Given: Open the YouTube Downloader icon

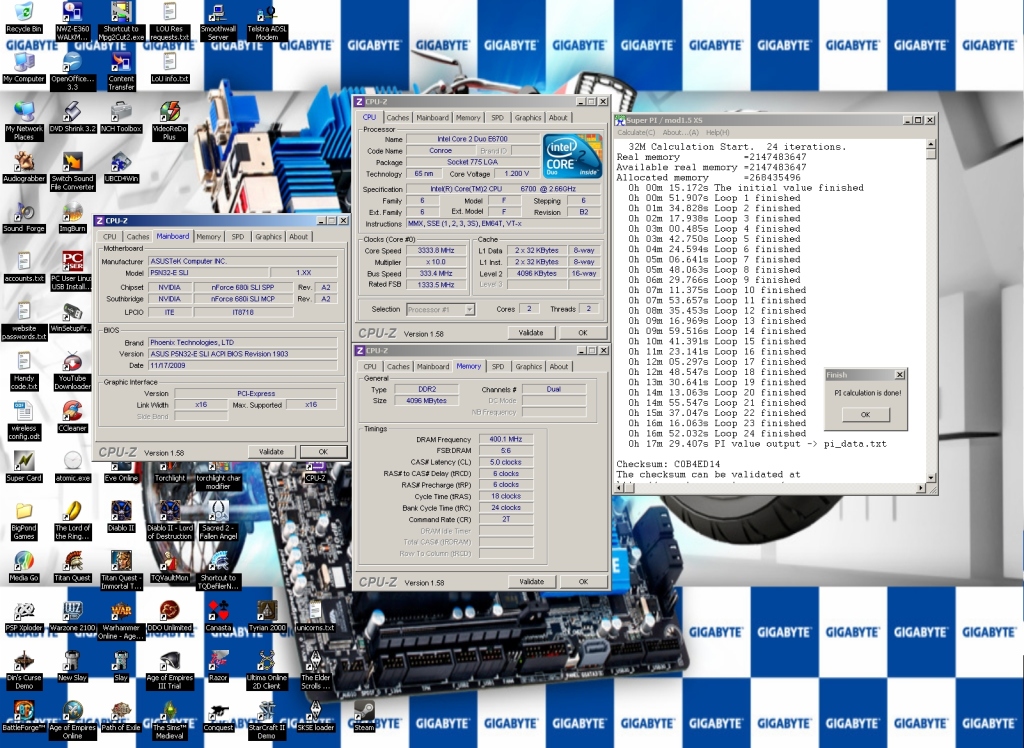Looking at the screenshot, I should [72, 371].
